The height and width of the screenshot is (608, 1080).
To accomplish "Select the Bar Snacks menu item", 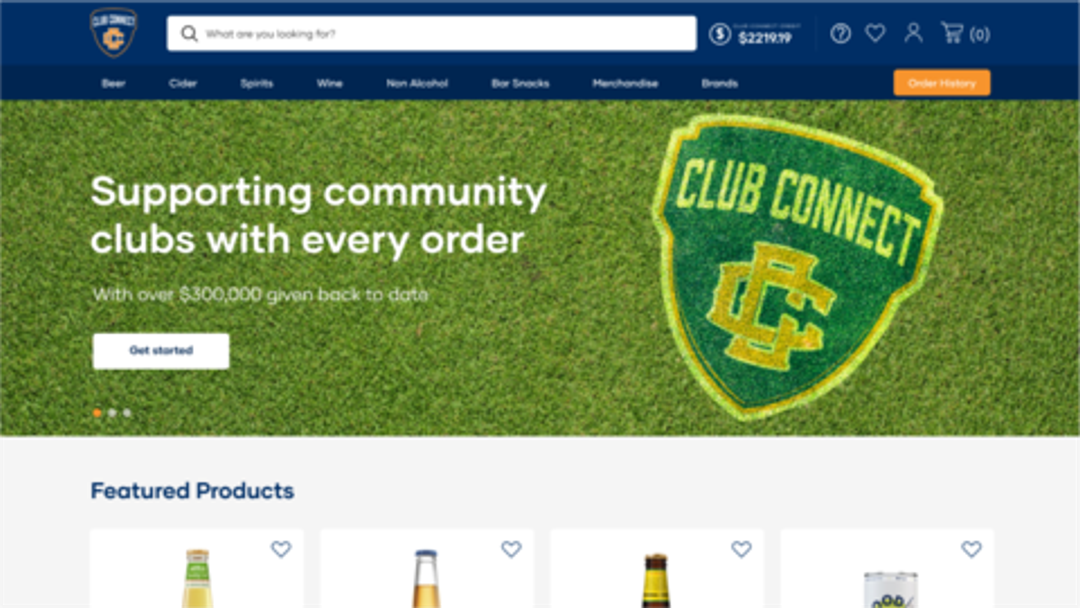I will pos(520,83).
